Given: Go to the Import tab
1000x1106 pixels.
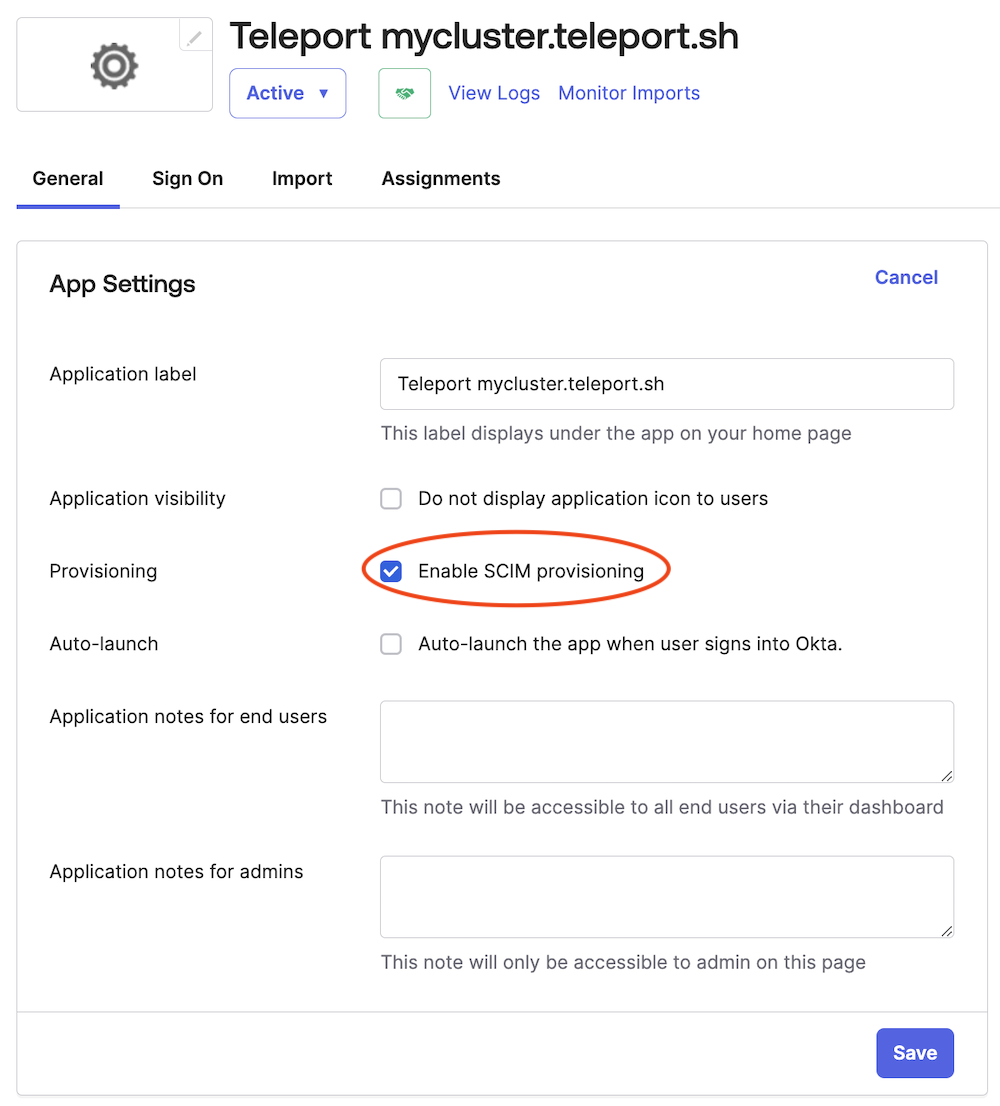Looking at the screenshot, I should (x=302, y=179).
